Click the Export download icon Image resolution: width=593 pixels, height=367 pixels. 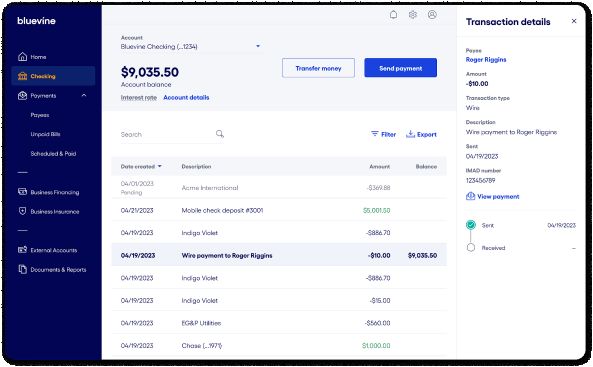coord(410,134)
